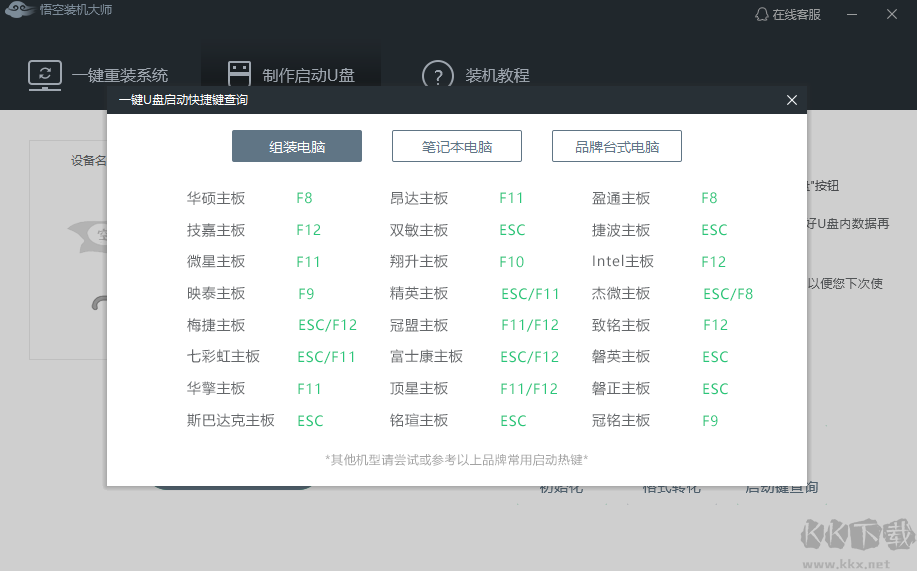
Task: Click the 梅捷主板 row label
Action: coord(216,325)
